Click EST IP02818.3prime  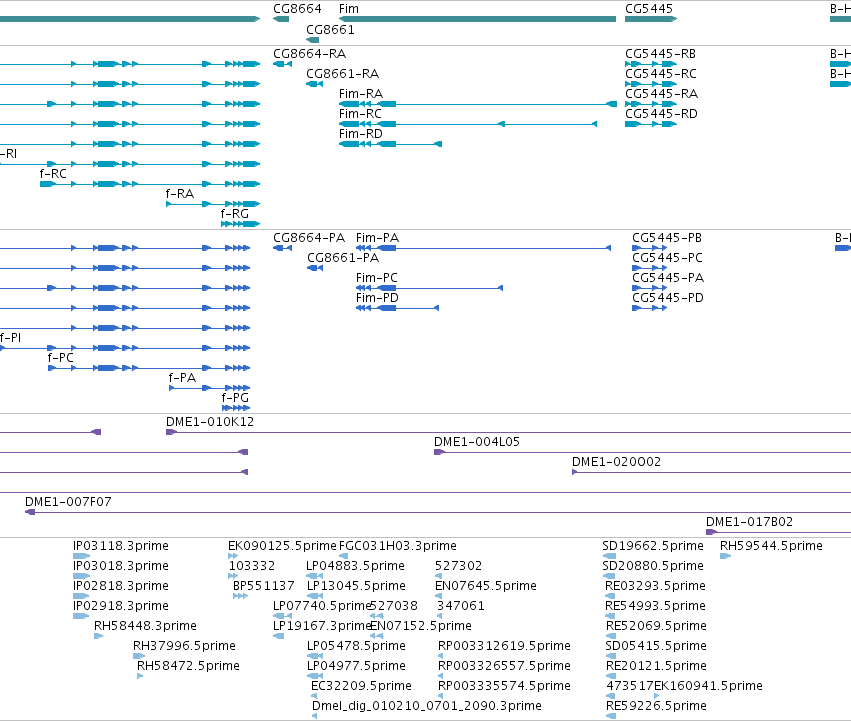tap(121, 586)
